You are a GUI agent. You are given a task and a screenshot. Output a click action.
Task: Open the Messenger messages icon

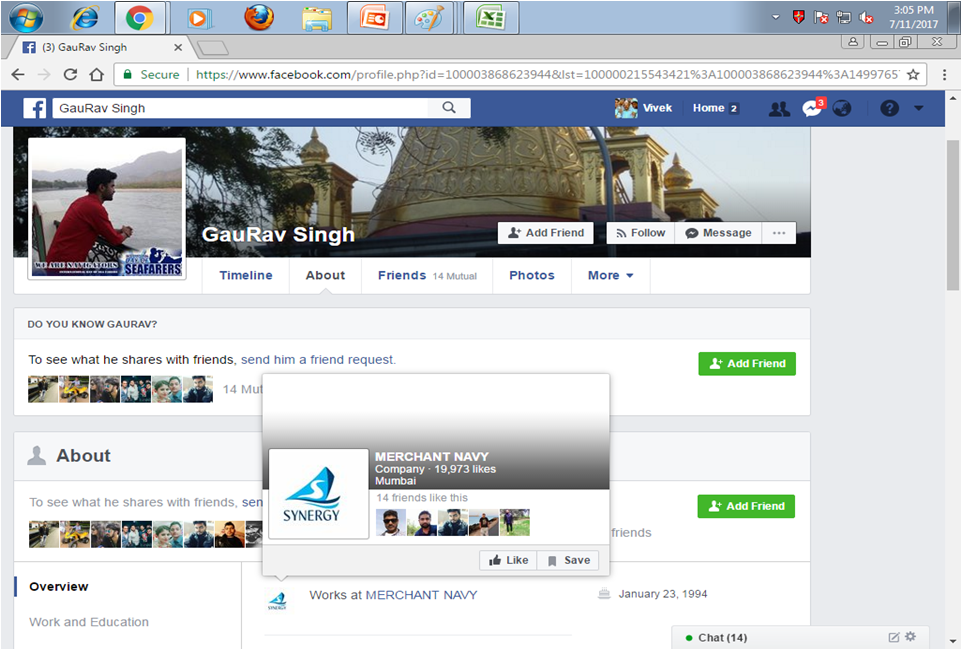click(811, 109)
